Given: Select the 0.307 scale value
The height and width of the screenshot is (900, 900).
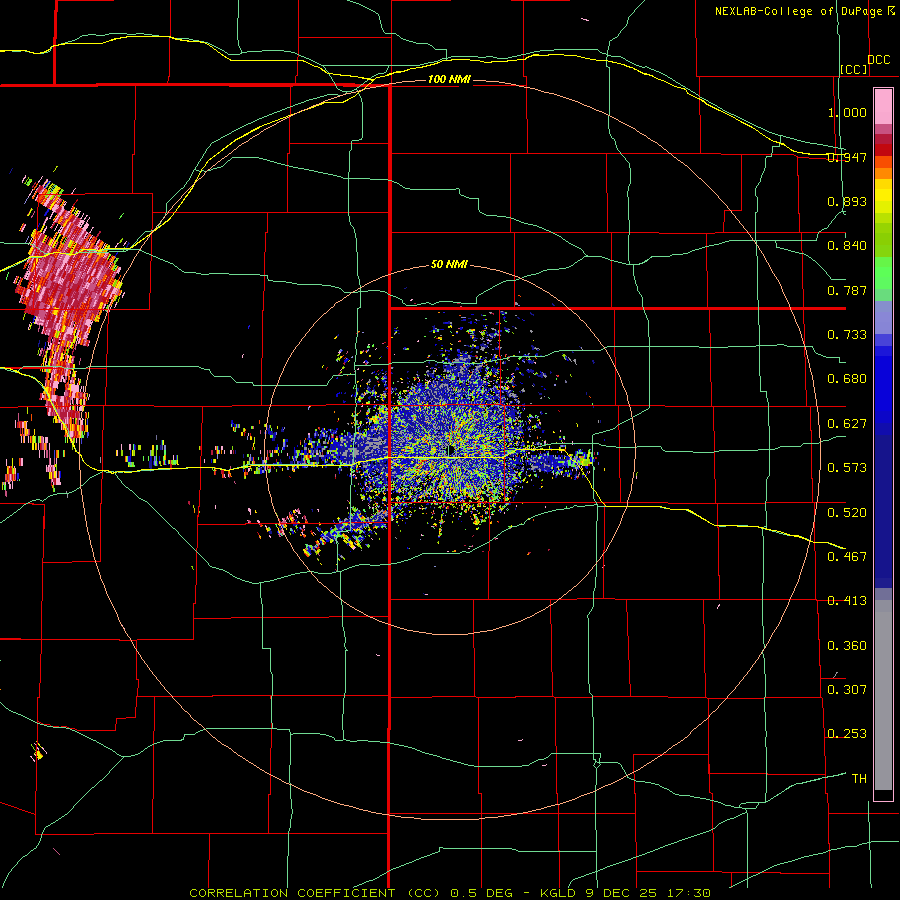Looking at the screenshot, I should point(847,690).
